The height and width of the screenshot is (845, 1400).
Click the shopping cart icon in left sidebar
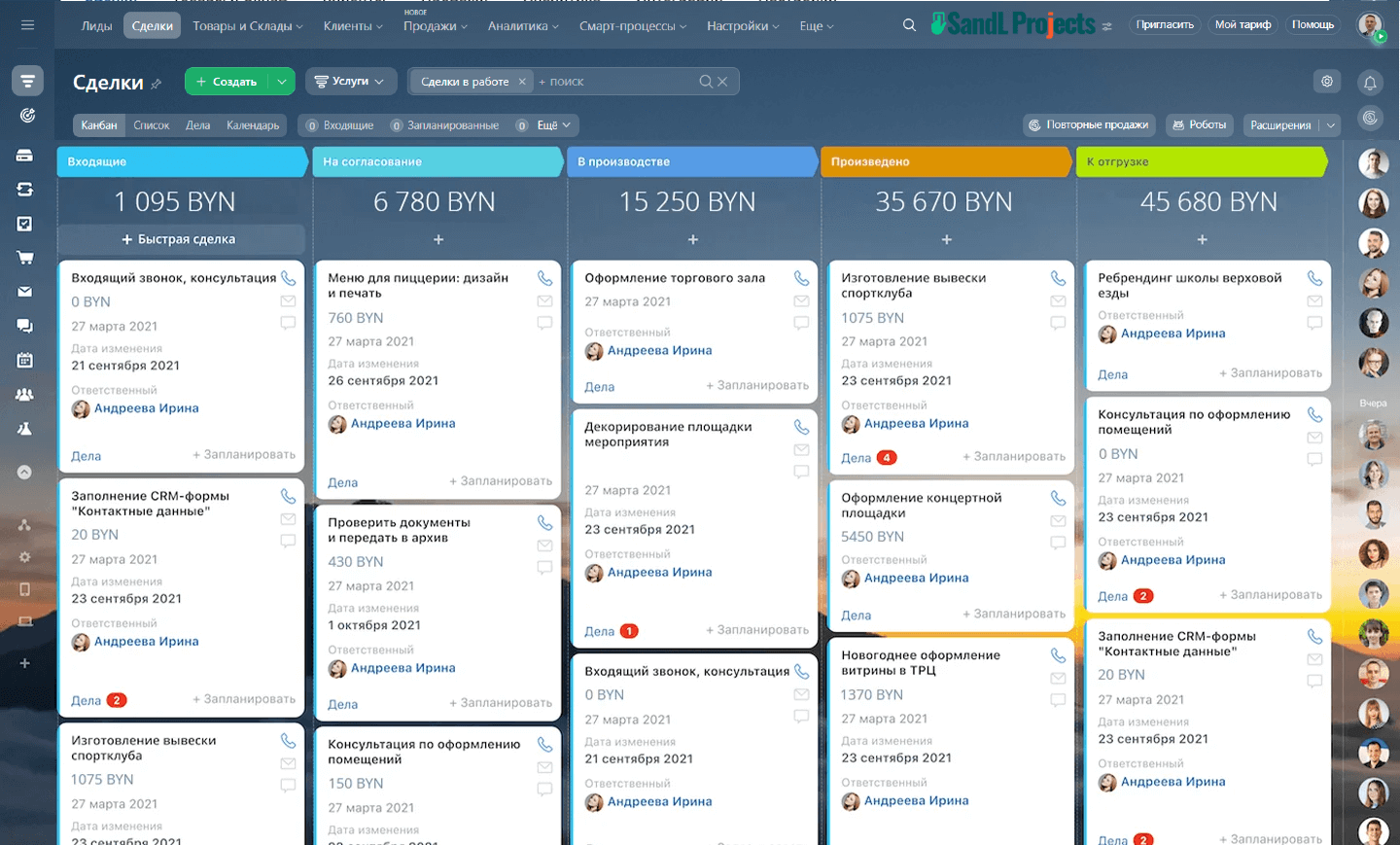click(x=25, y=258)
